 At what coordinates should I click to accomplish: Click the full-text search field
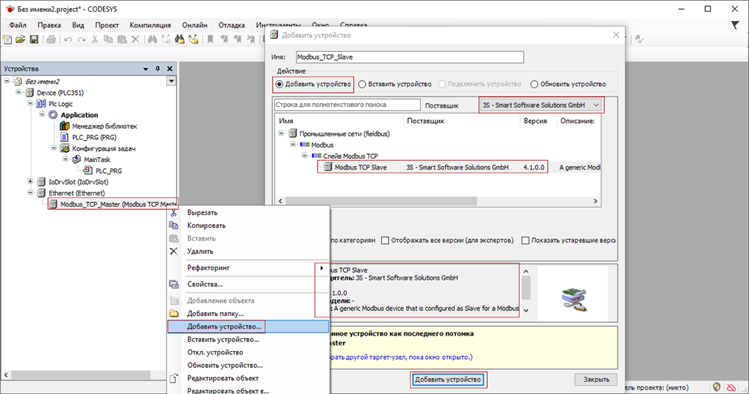(x=347, y=105)
